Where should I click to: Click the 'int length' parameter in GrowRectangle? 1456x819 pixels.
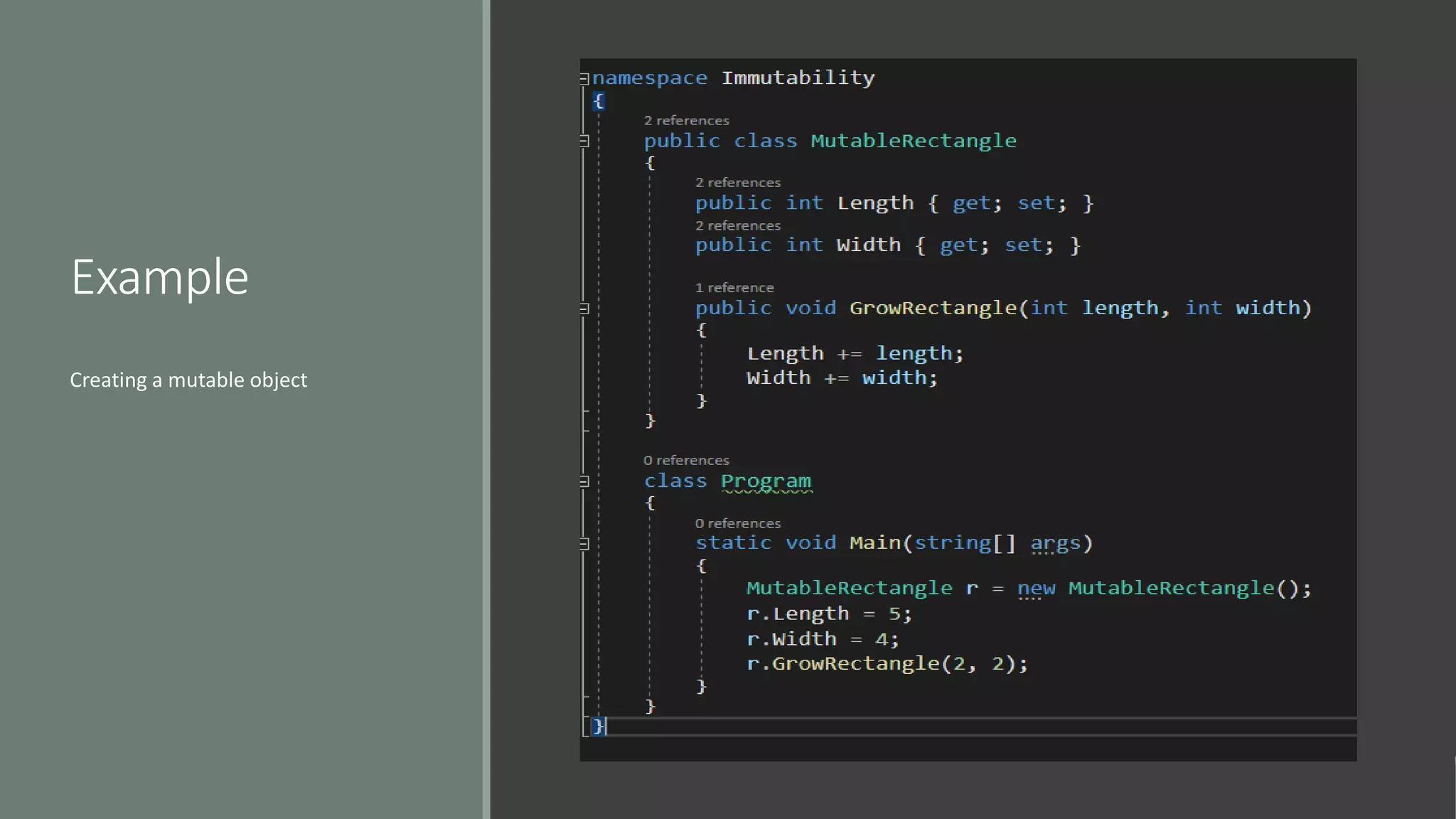(x=1094, y=308)
